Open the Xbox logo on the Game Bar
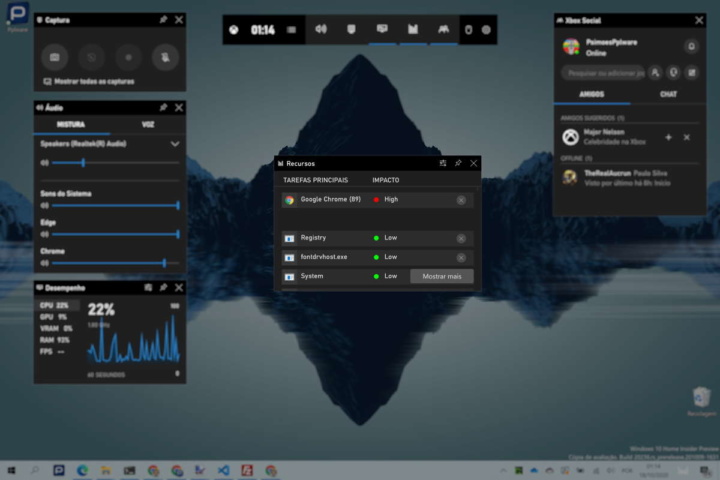 point(233,30)
